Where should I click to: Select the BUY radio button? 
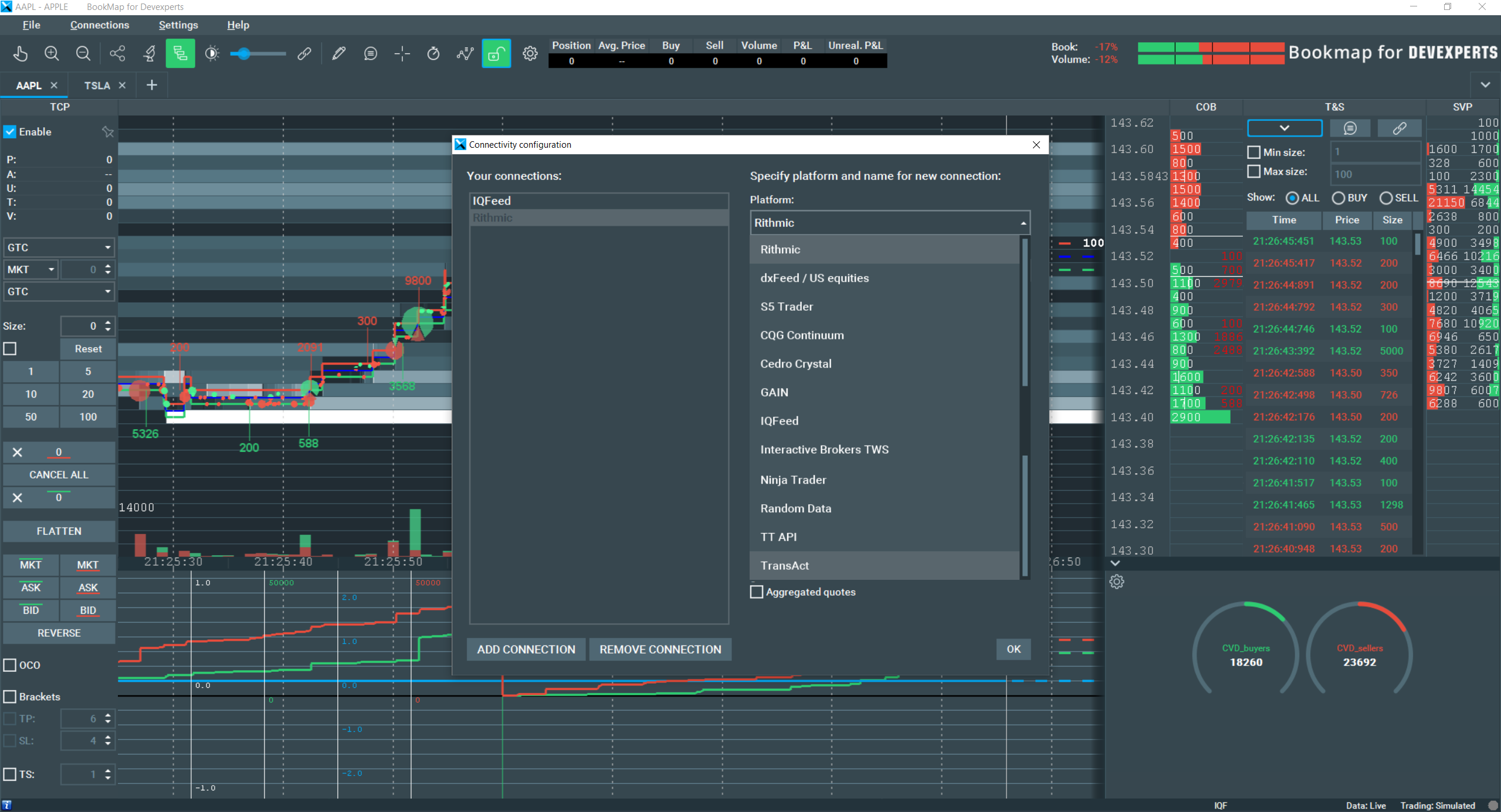[1338, 198]
